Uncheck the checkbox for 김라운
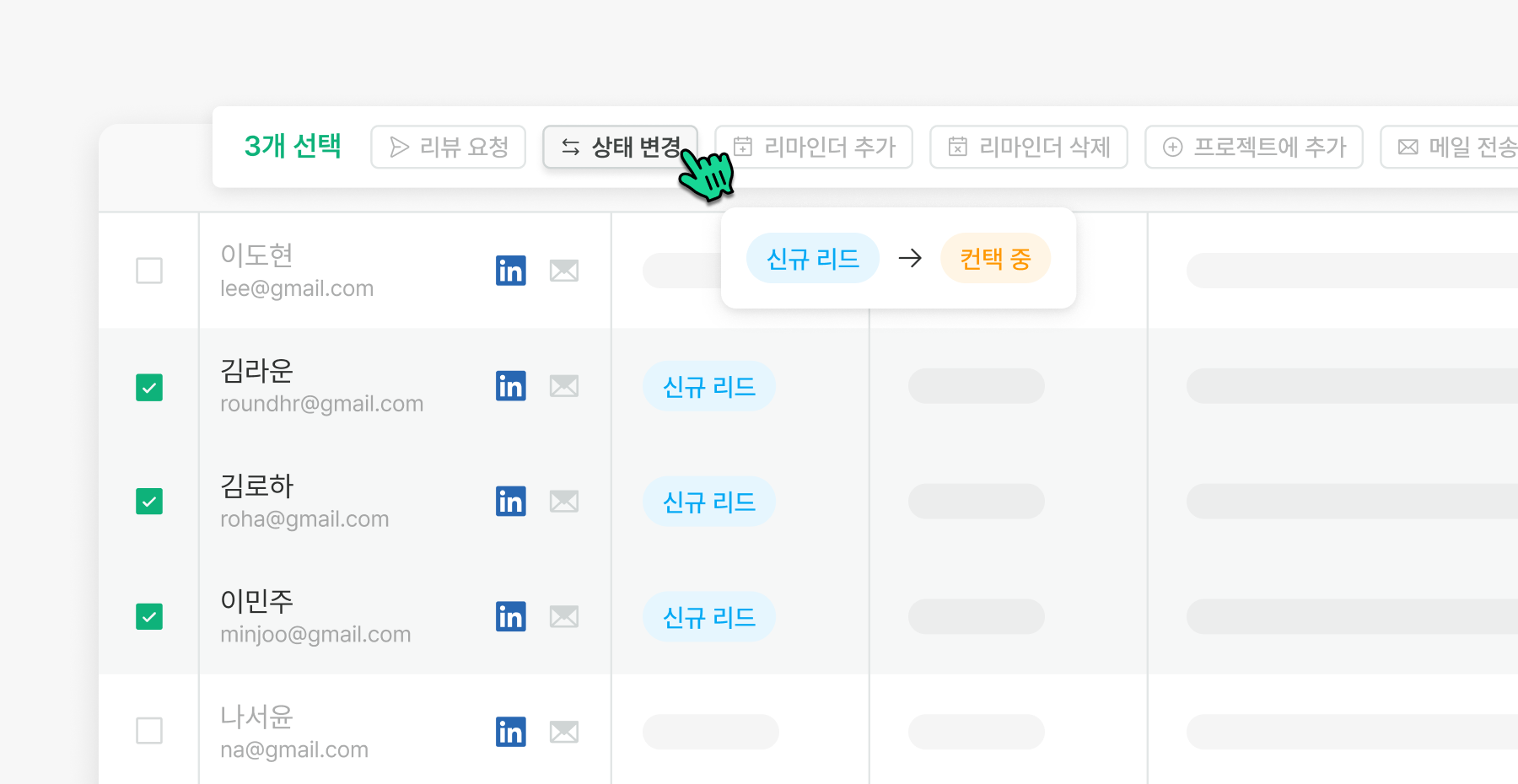The width and height of the screenshot is (1518, 784). coord(149,388)
